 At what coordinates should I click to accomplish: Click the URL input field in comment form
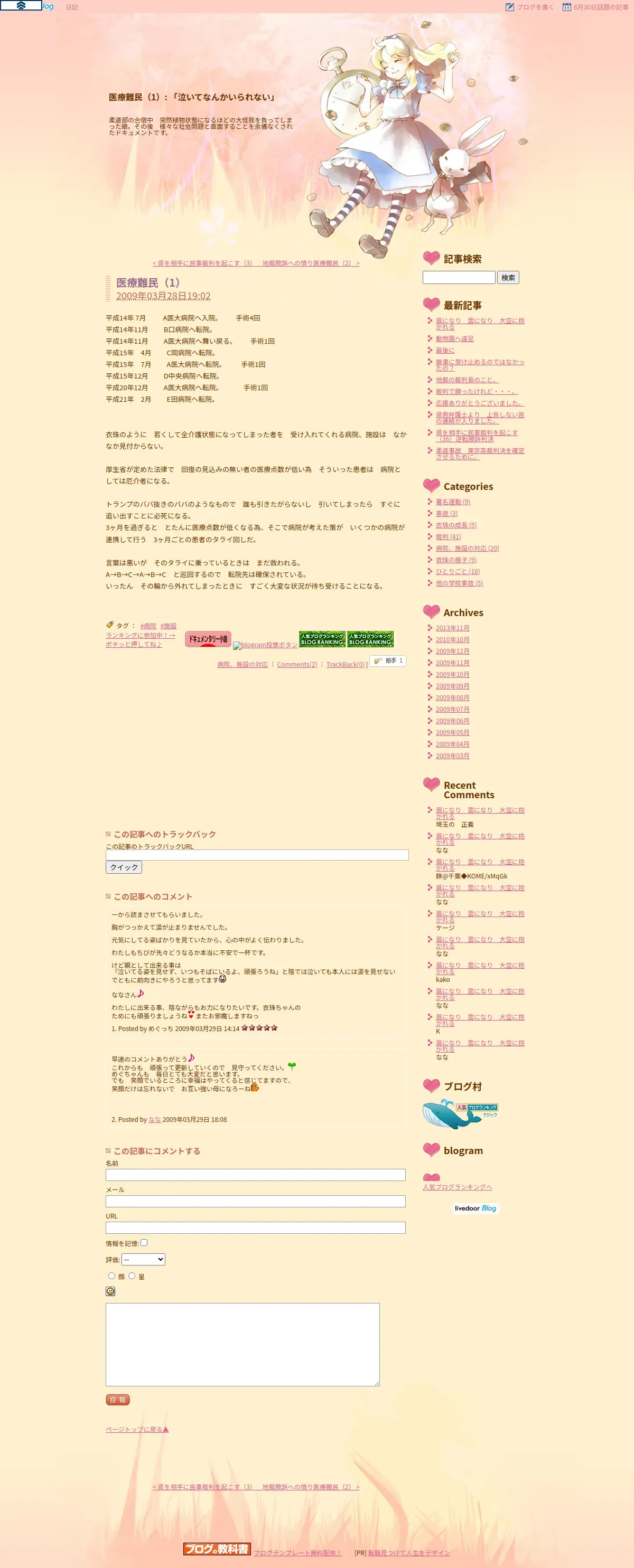tap(255, 1228)
